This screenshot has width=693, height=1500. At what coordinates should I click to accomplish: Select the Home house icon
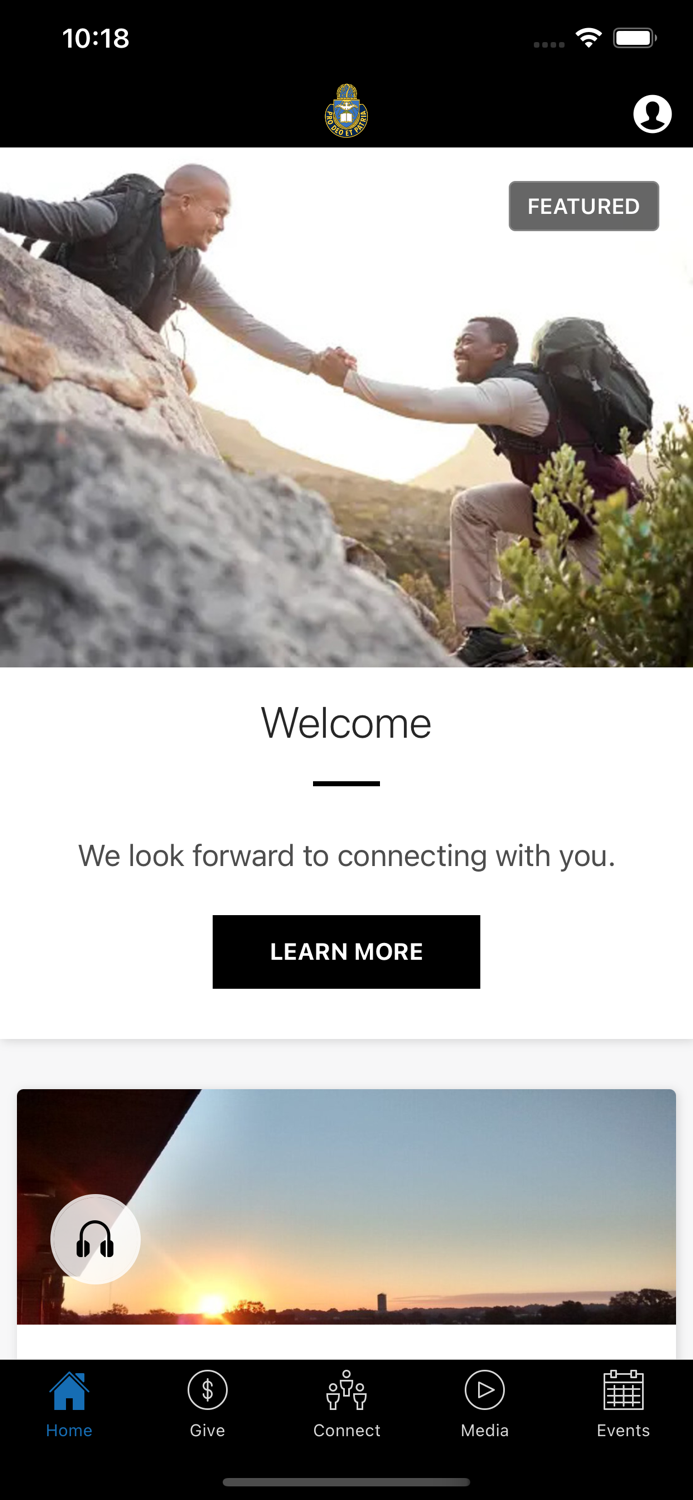(x=69, y=1390)
